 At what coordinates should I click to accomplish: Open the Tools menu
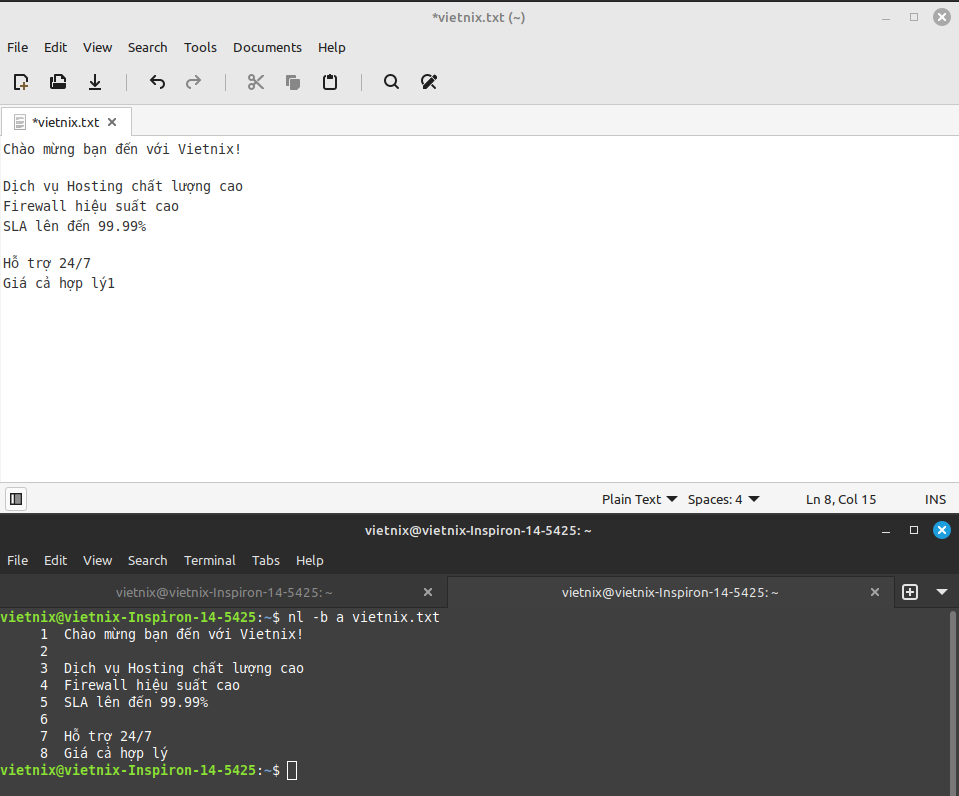point(200,47)
